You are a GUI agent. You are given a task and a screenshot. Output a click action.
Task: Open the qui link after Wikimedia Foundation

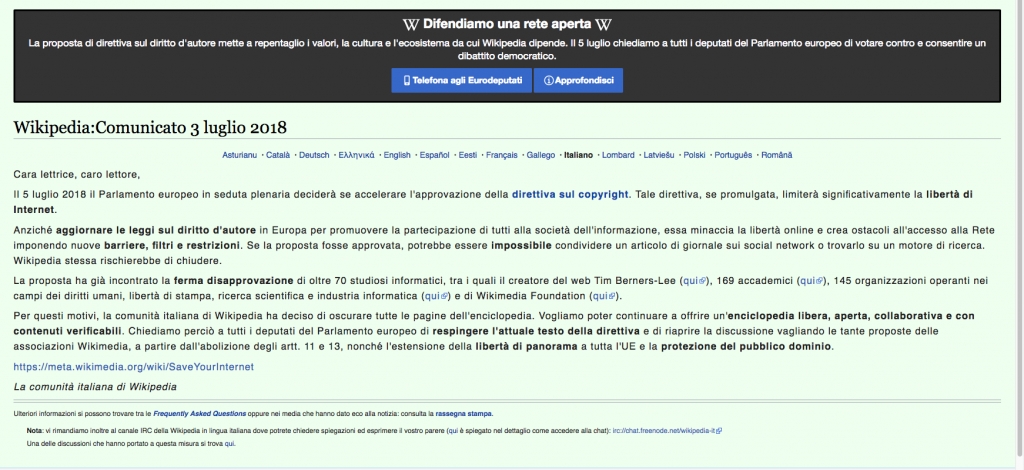tap(605, 296)
